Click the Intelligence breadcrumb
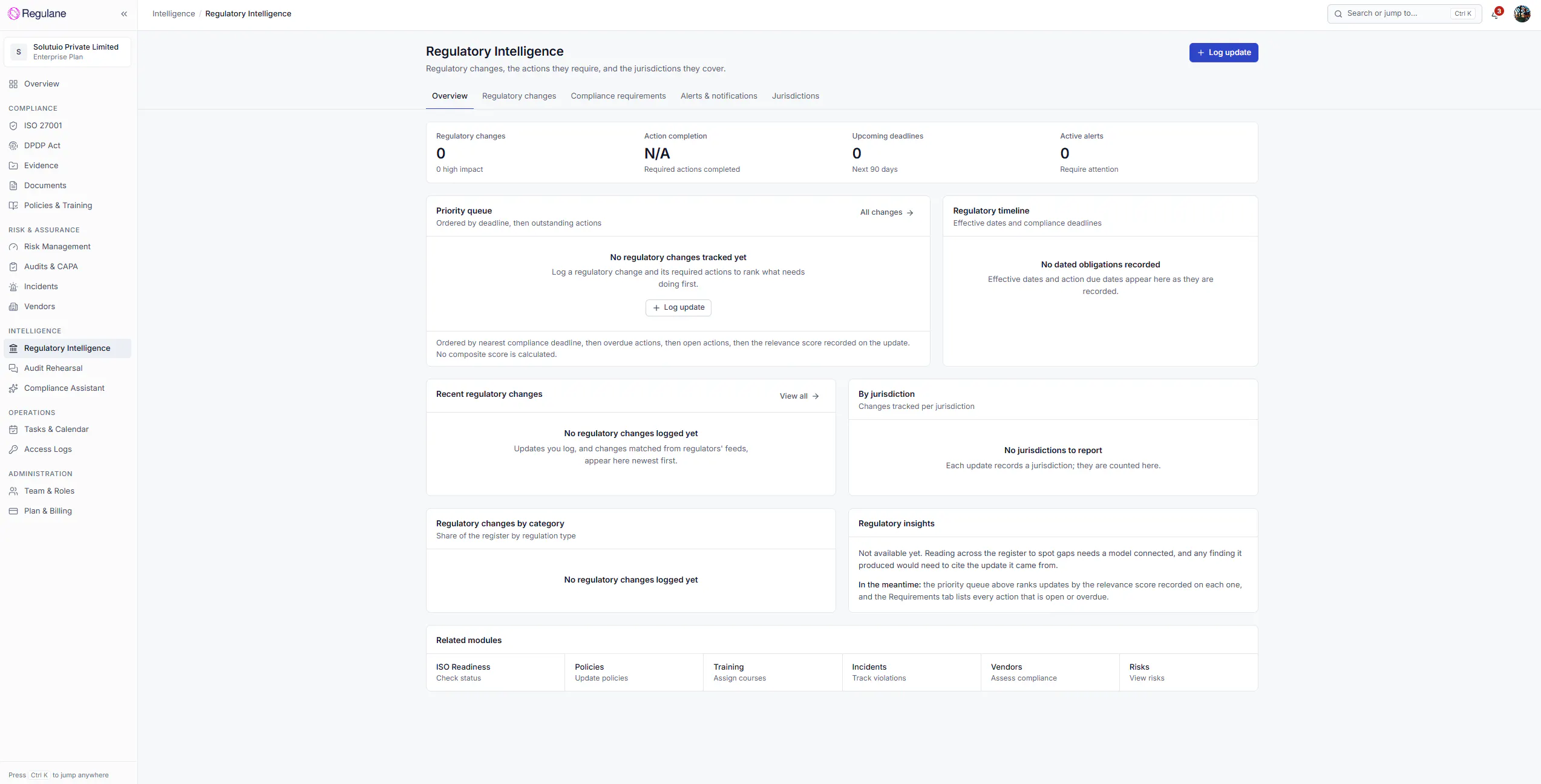 [x=173, y=14]
